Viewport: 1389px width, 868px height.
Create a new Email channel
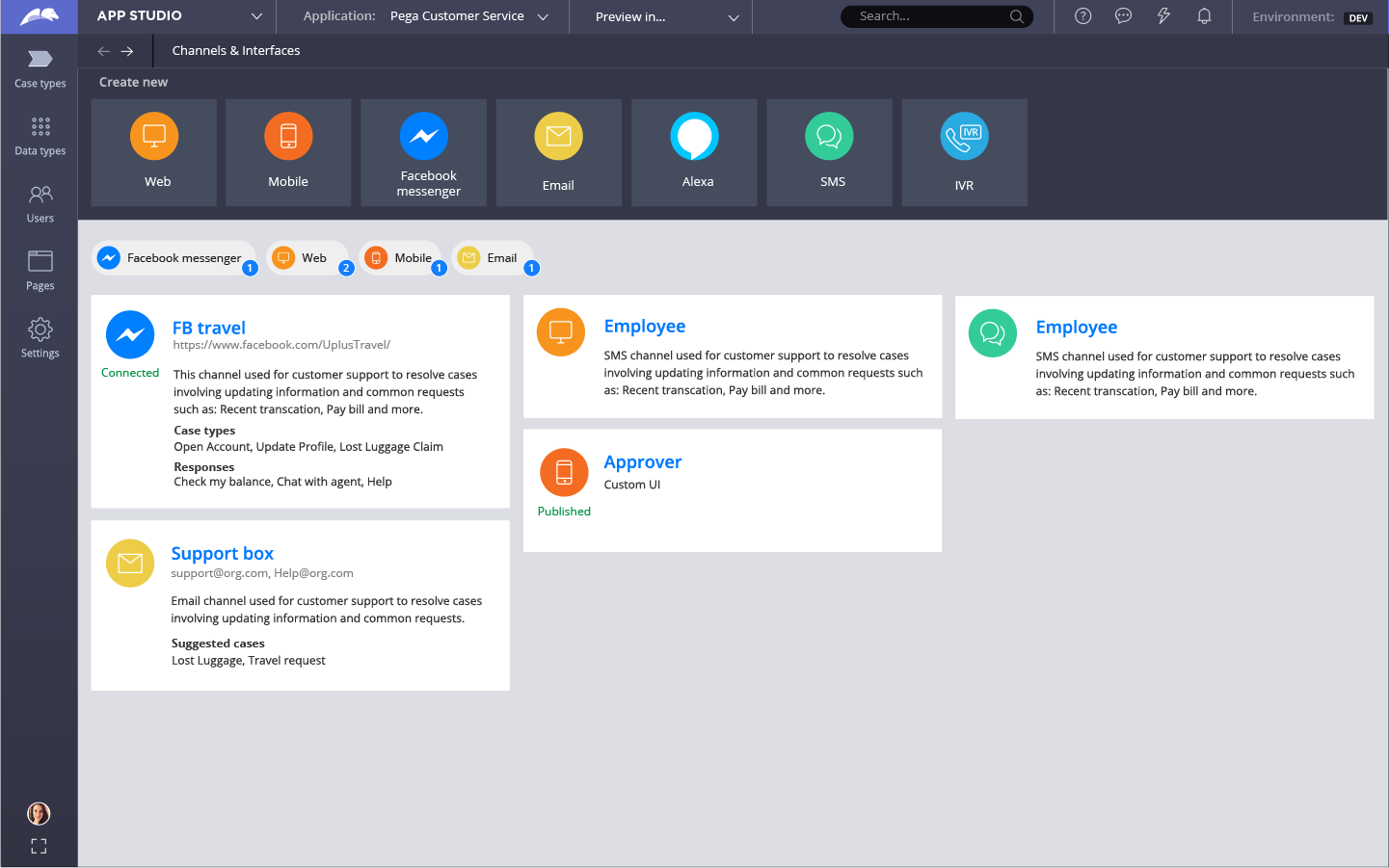(x=558, y=152)
